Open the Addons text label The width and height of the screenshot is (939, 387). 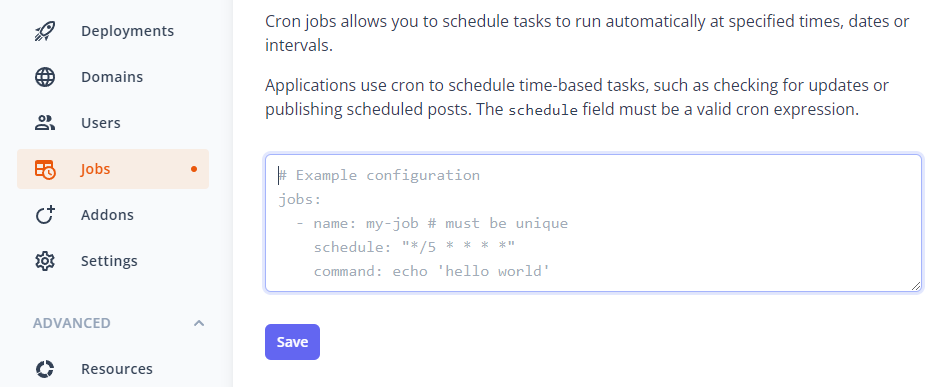point(107,214)
